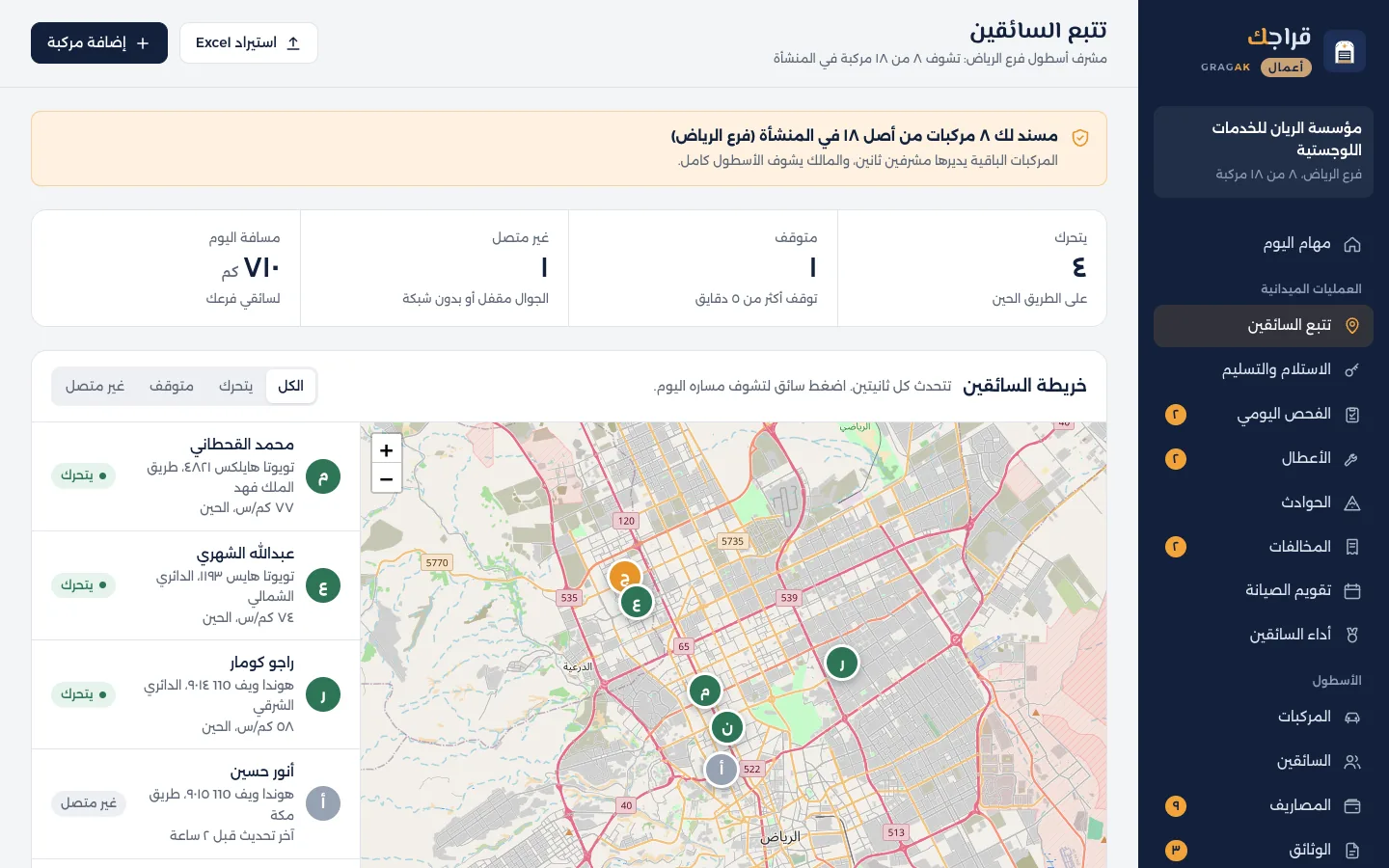
Task: Open المخالفات receipt icon
Action: [1352, 547]
